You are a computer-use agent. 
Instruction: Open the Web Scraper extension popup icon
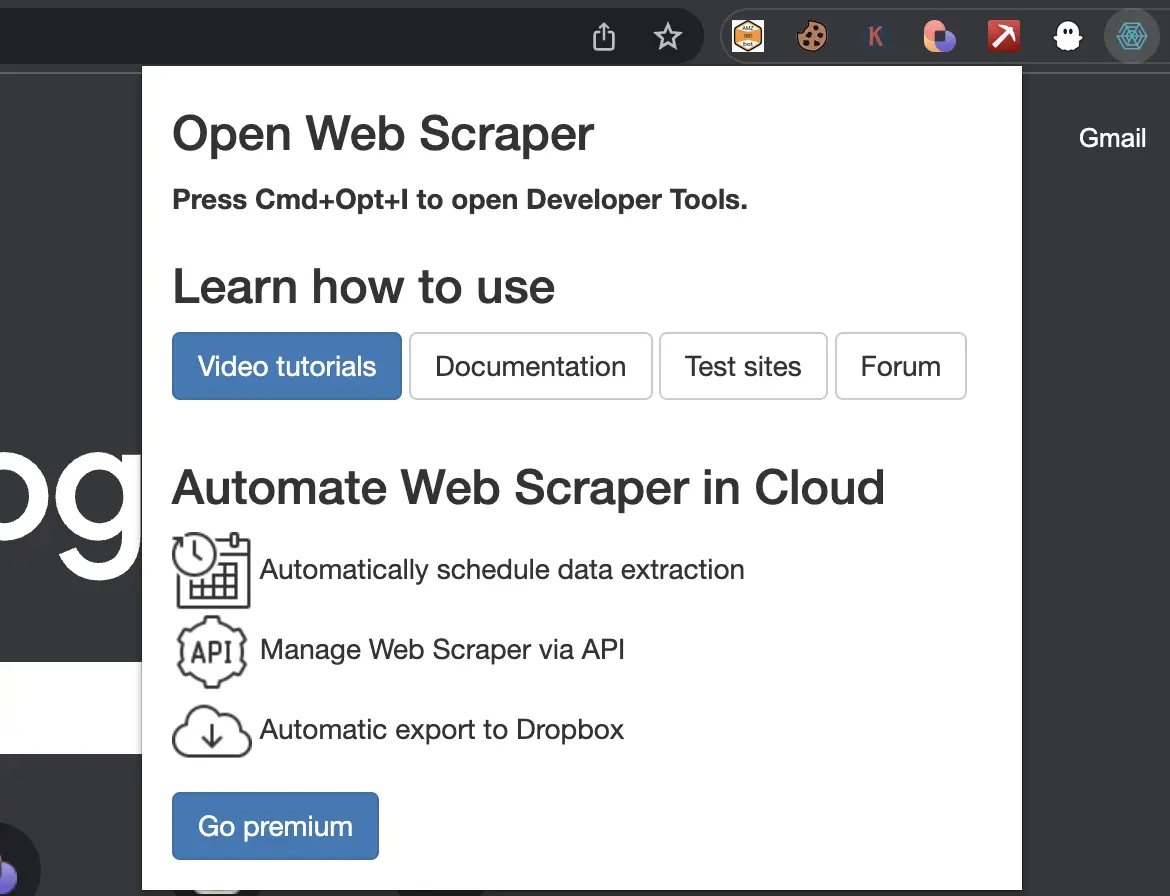click(x=1131, y=36)
